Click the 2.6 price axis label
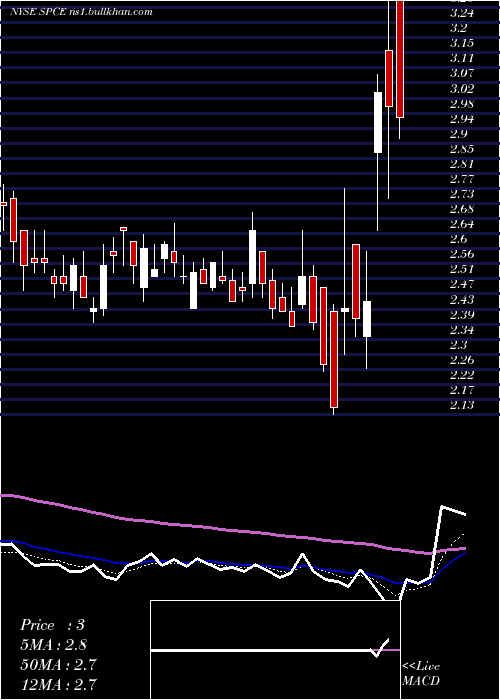This screenshot has height=700, width=500. 458,239
